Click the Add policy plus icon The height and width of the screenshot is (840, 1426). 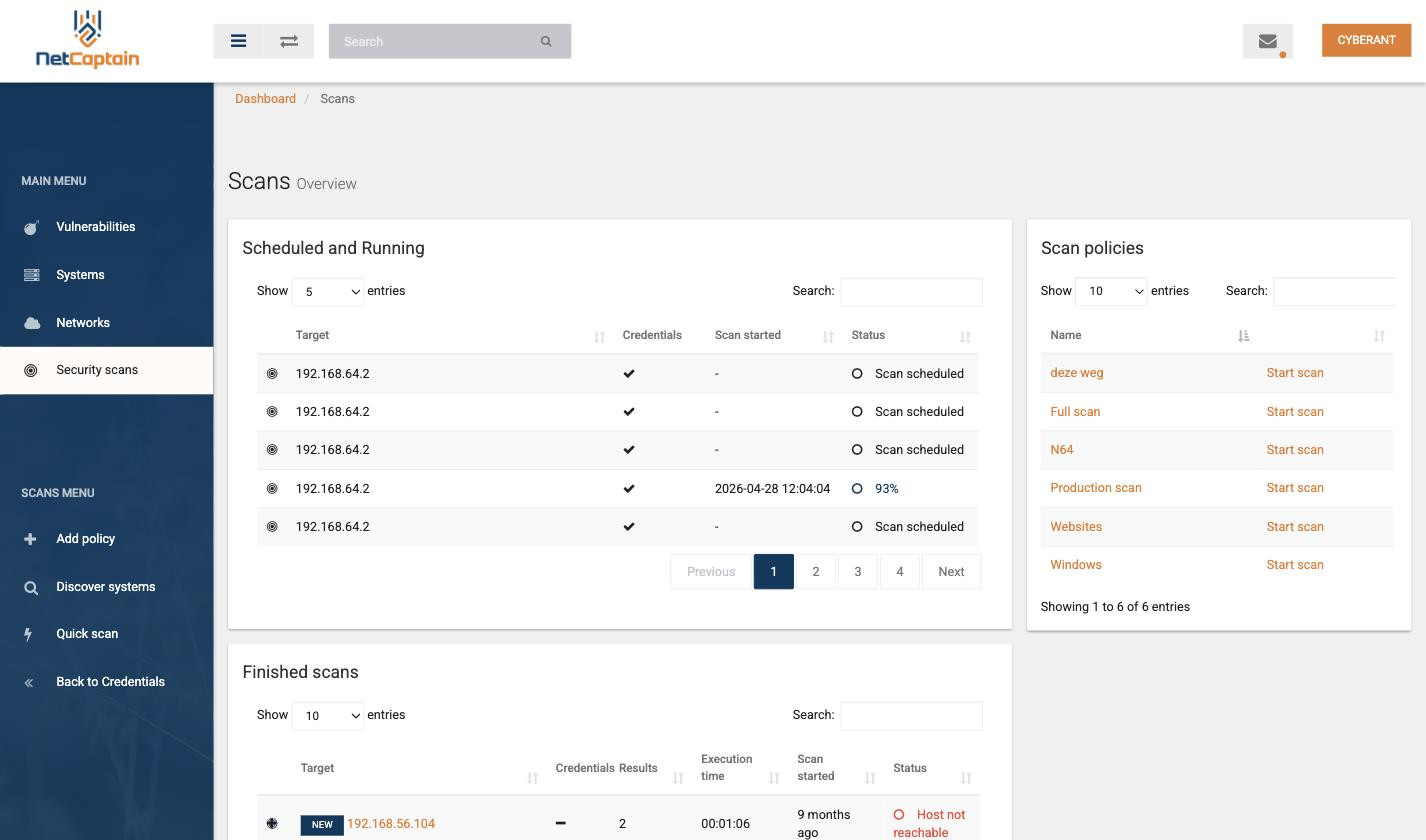pos(30,539)
